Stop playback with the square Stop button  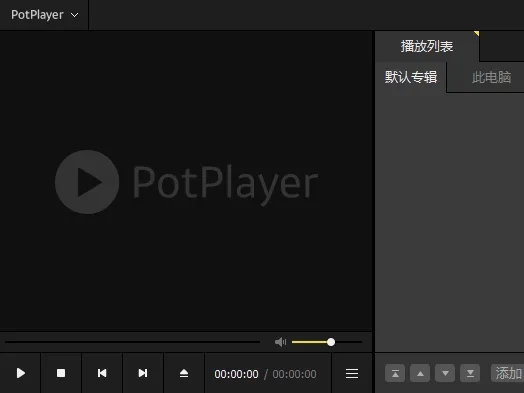[61, 373]
